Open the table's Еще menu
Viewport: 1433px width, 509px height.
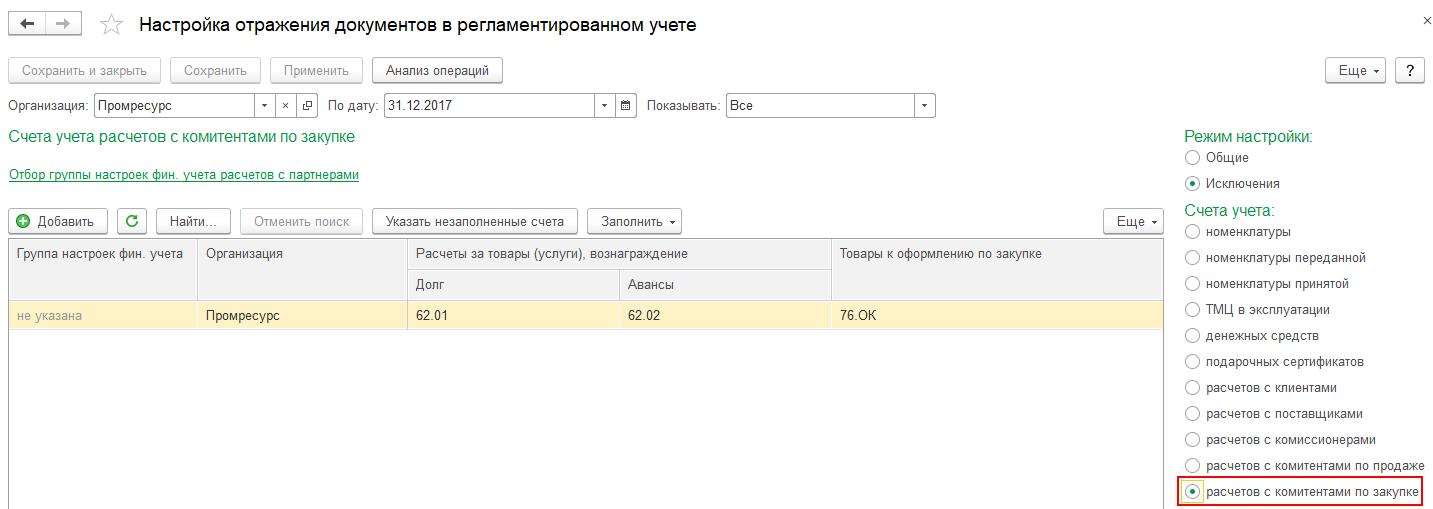pos(1133,221)
